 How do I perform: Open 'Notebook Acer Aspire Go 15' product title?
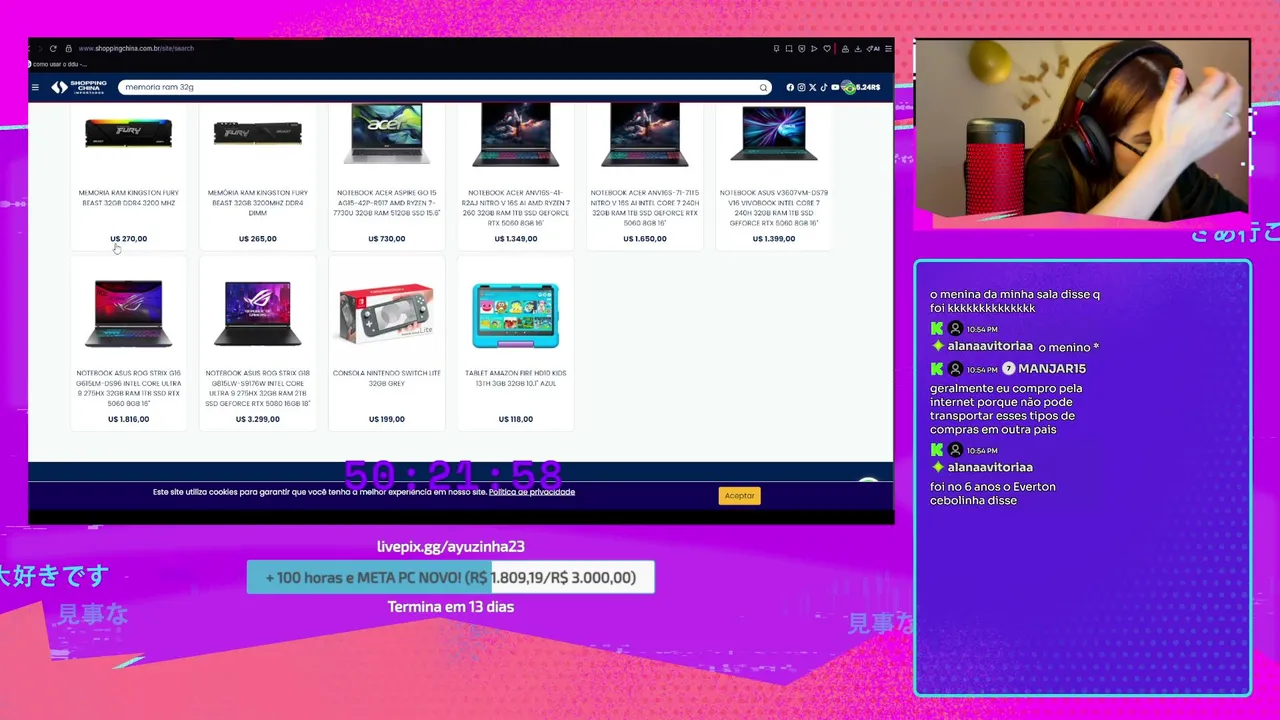point(387,203)
